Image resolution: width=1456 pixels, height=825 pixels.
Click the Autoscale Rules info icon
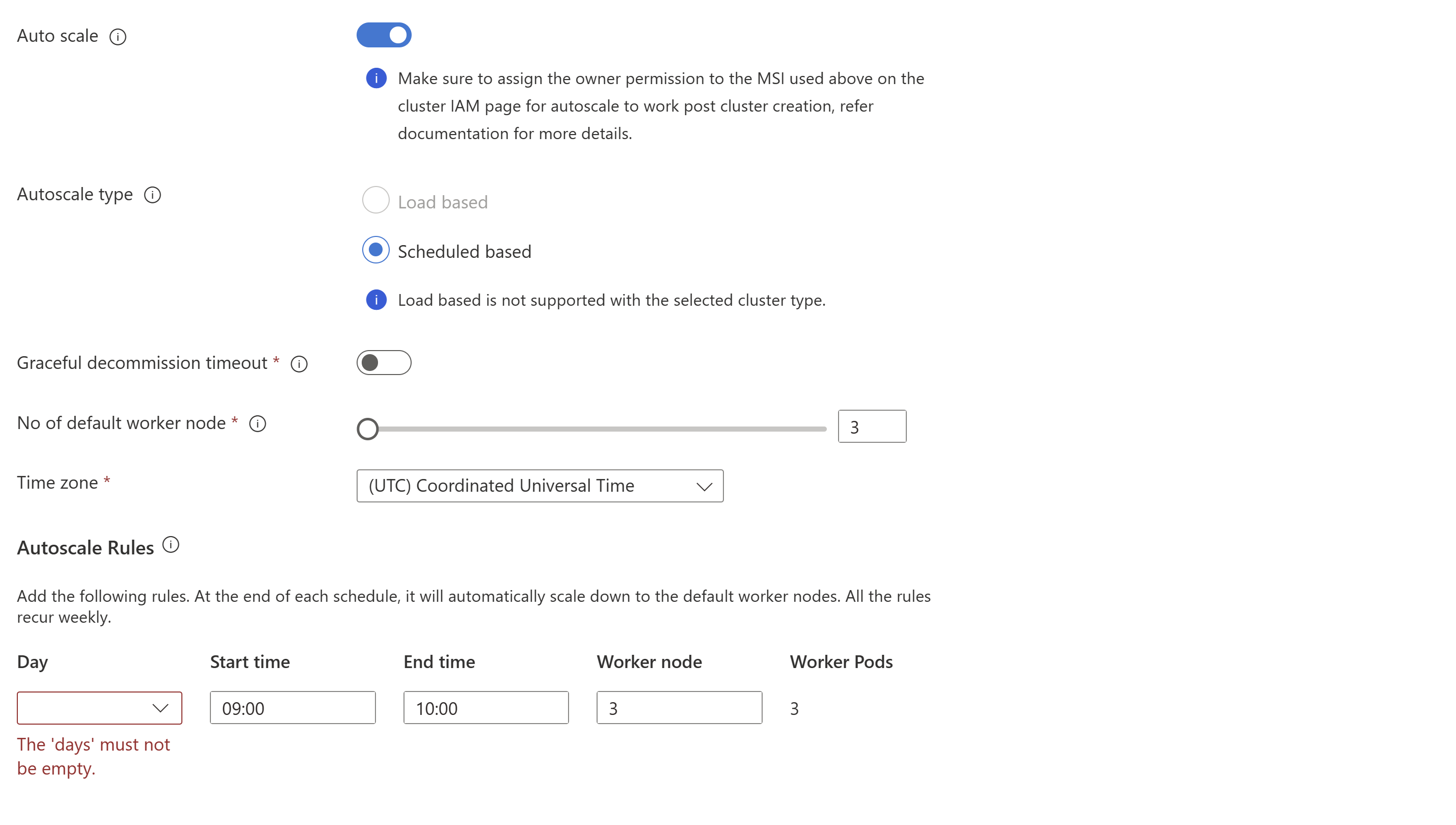[x=172, y=546]
